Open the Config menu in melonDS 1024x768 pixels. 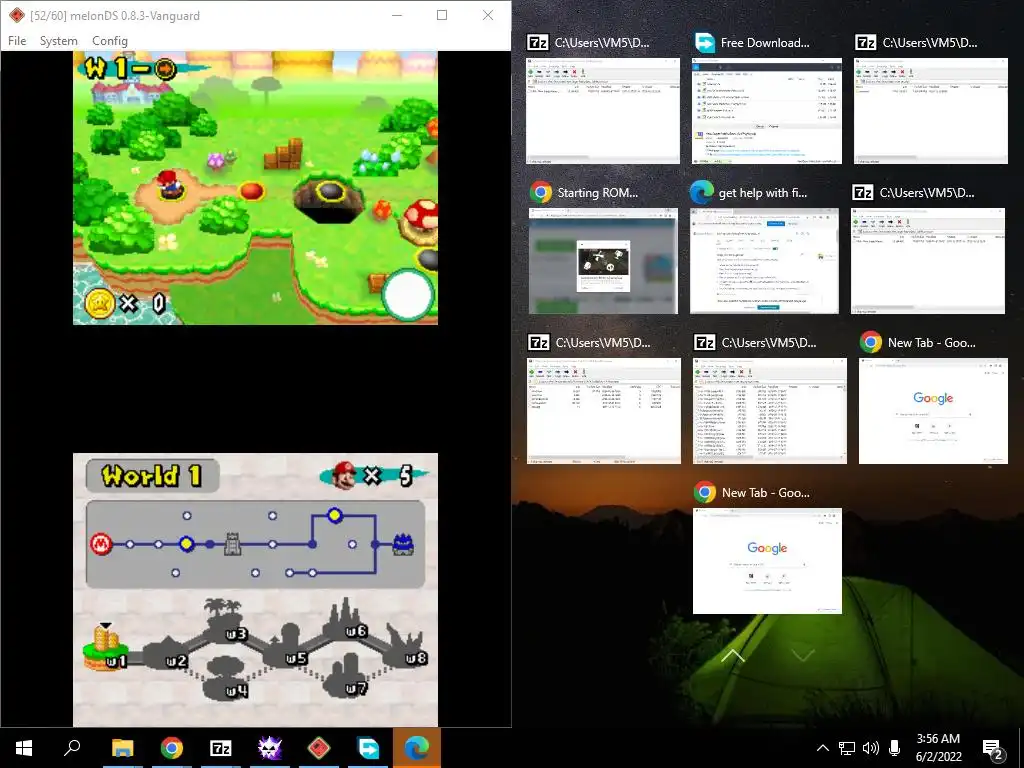coord(110,40)
